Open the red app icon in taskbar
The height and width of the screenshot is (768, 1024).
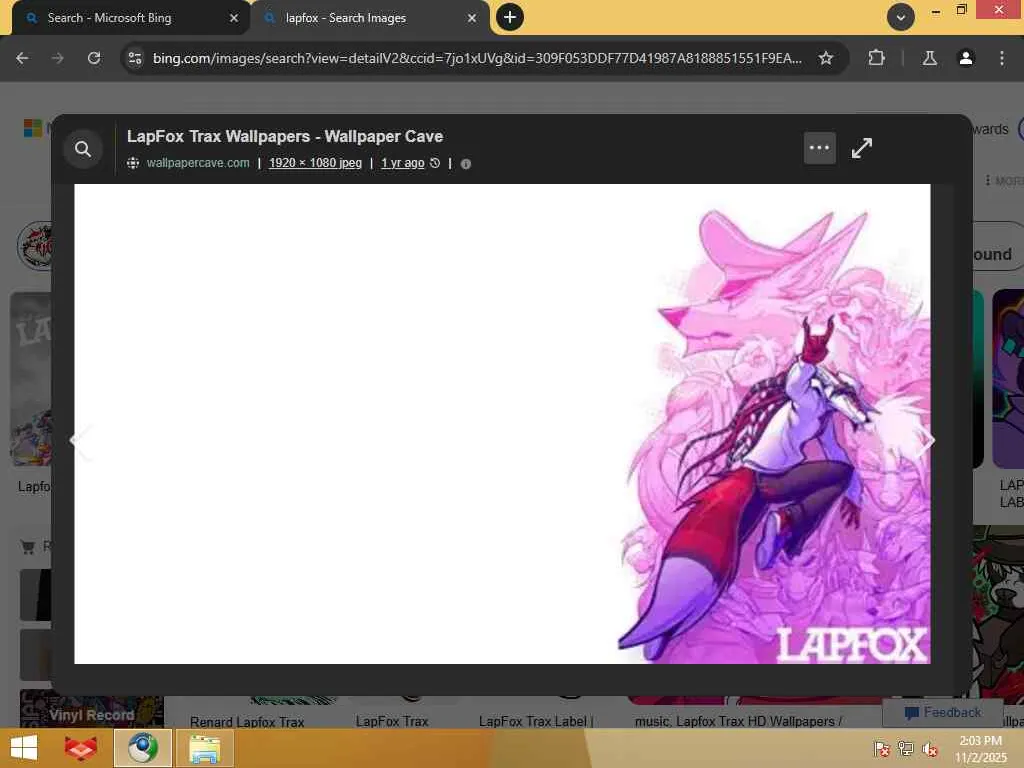click(x=80, y=748)
